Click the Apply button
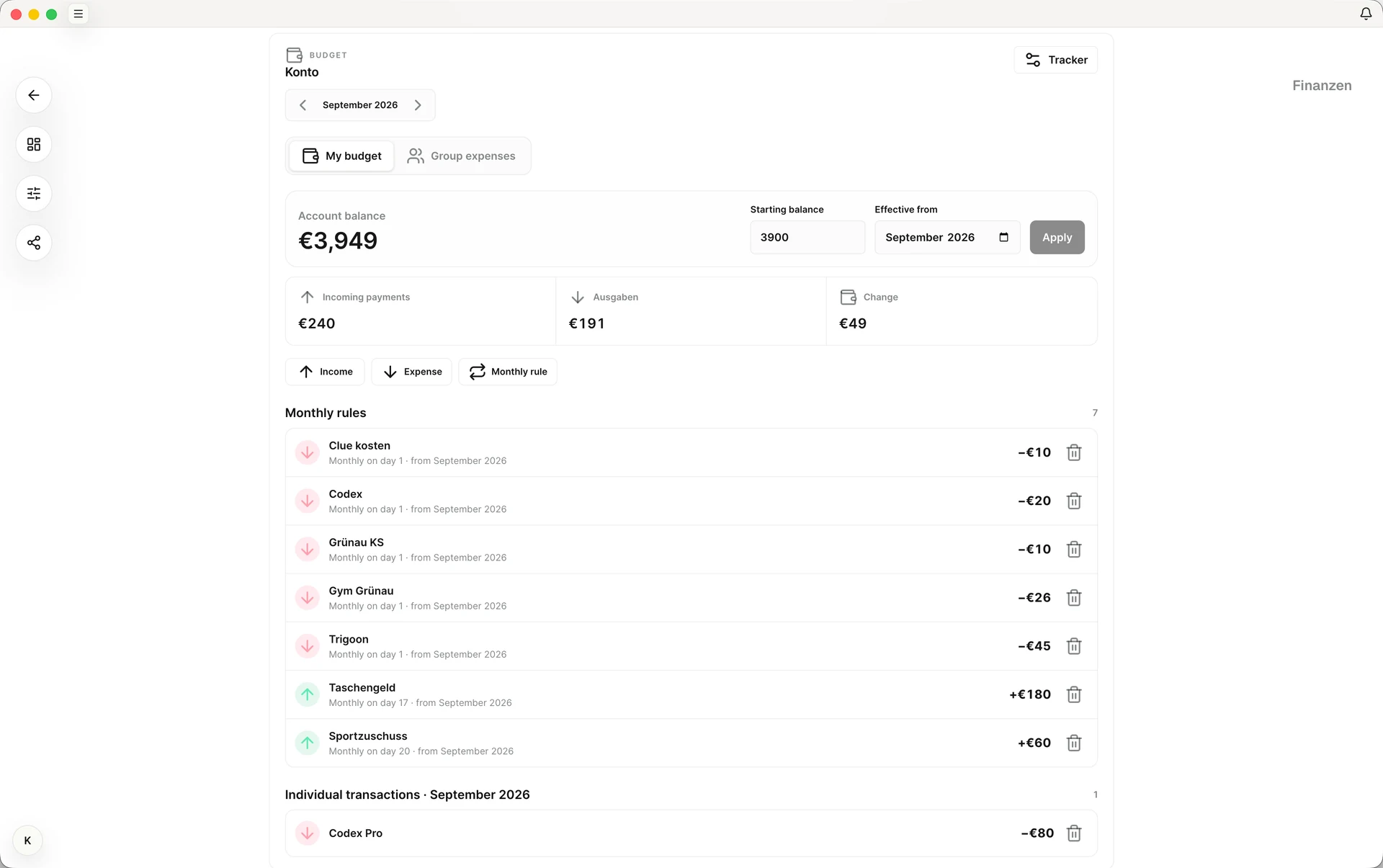1383x868 pixels. click(x=1057, y=237)
